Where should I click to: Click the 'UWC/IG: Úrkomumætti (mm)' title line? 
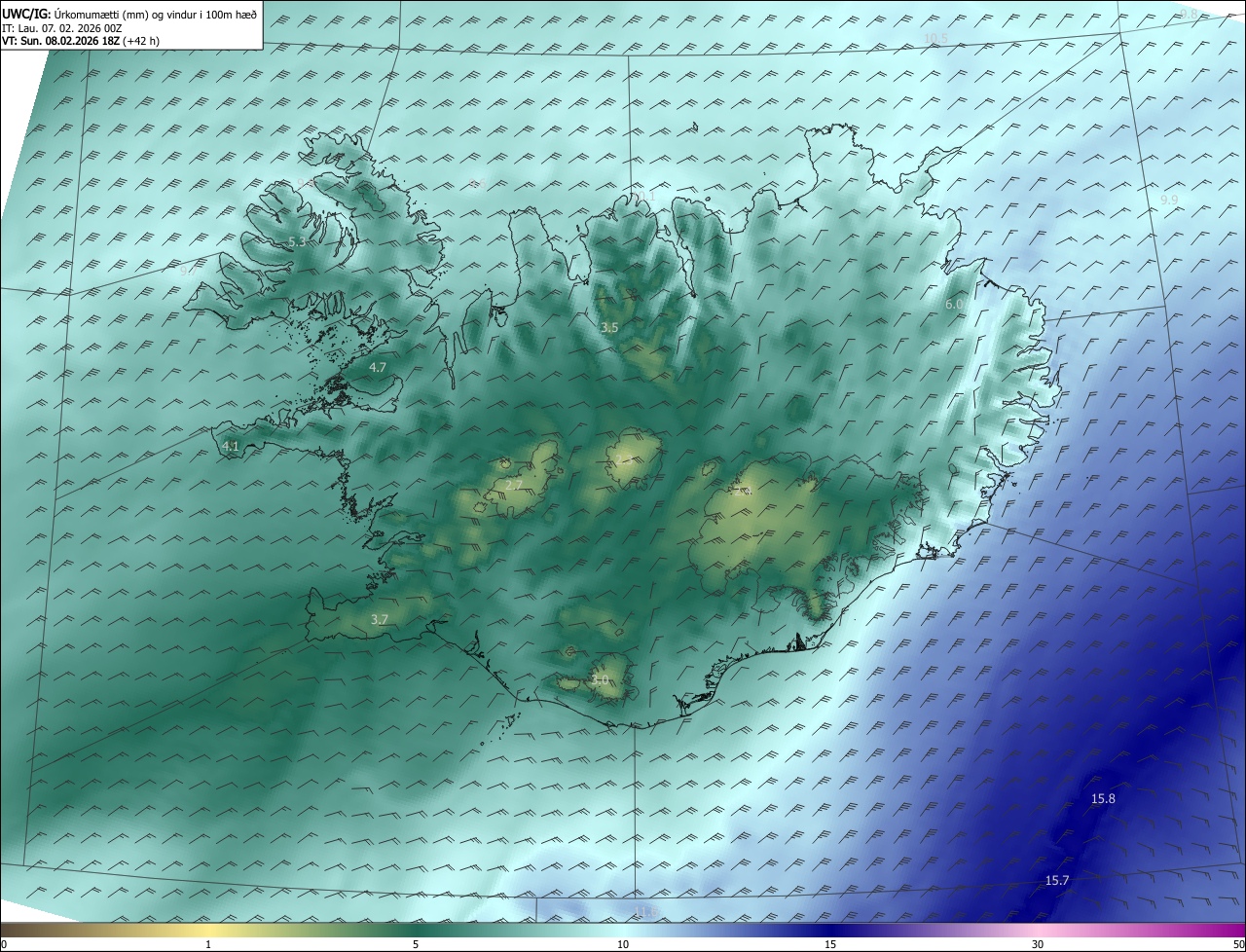129,14
